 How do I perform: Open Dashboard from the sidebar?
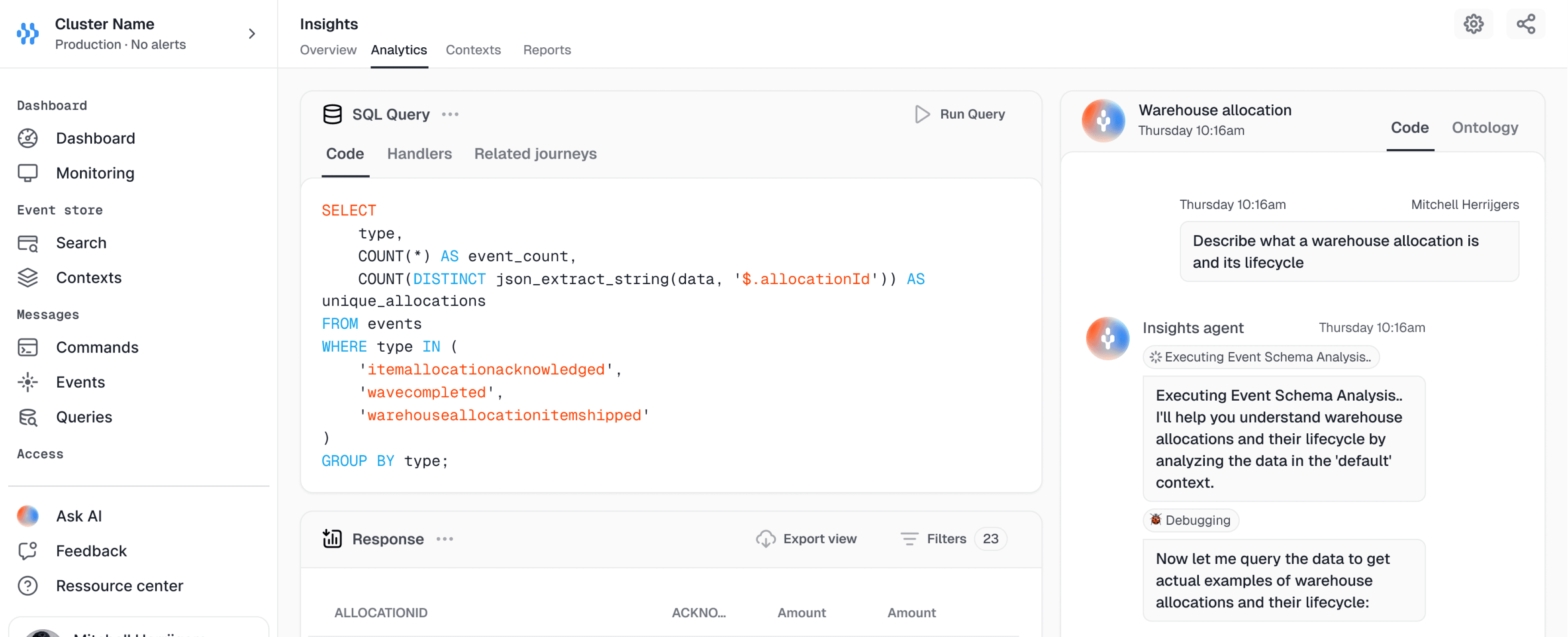pos(95,138)
